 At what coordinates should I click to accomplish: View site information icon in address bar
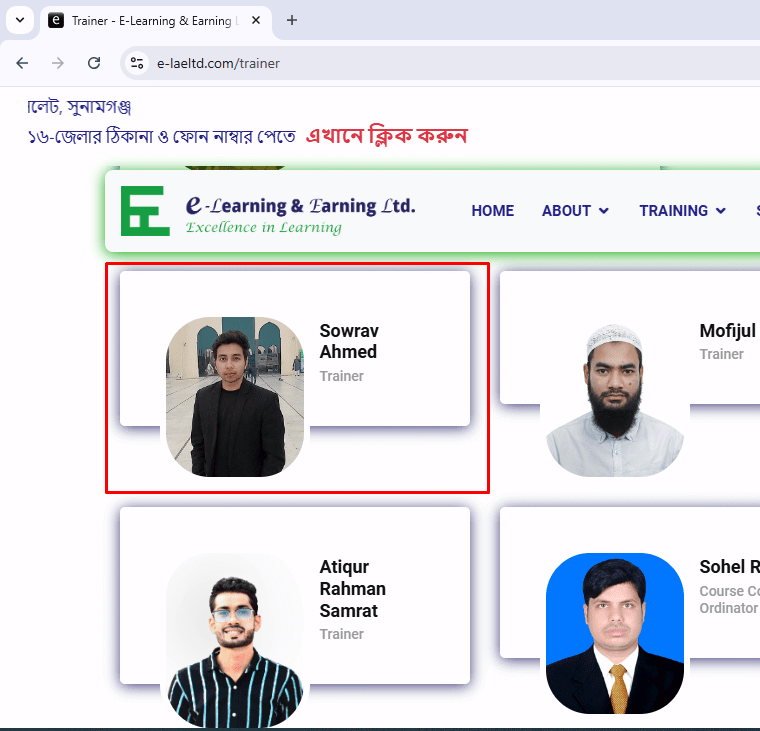(138, 63)
